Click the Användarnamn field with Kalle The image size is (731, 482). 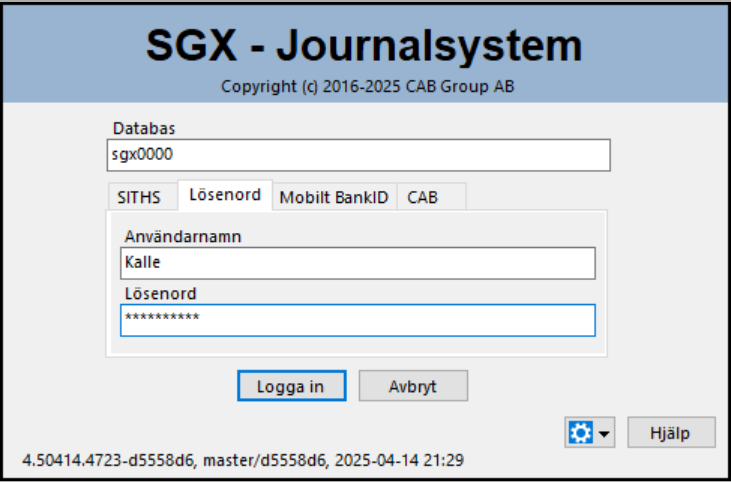(x=358, y=263)
